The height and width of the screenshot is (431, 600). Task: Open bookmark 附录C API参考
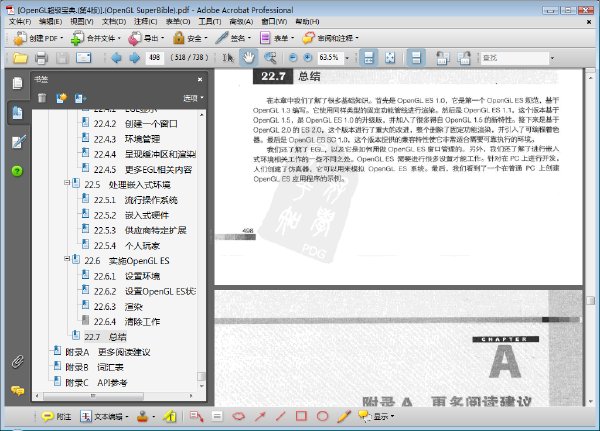96,382
